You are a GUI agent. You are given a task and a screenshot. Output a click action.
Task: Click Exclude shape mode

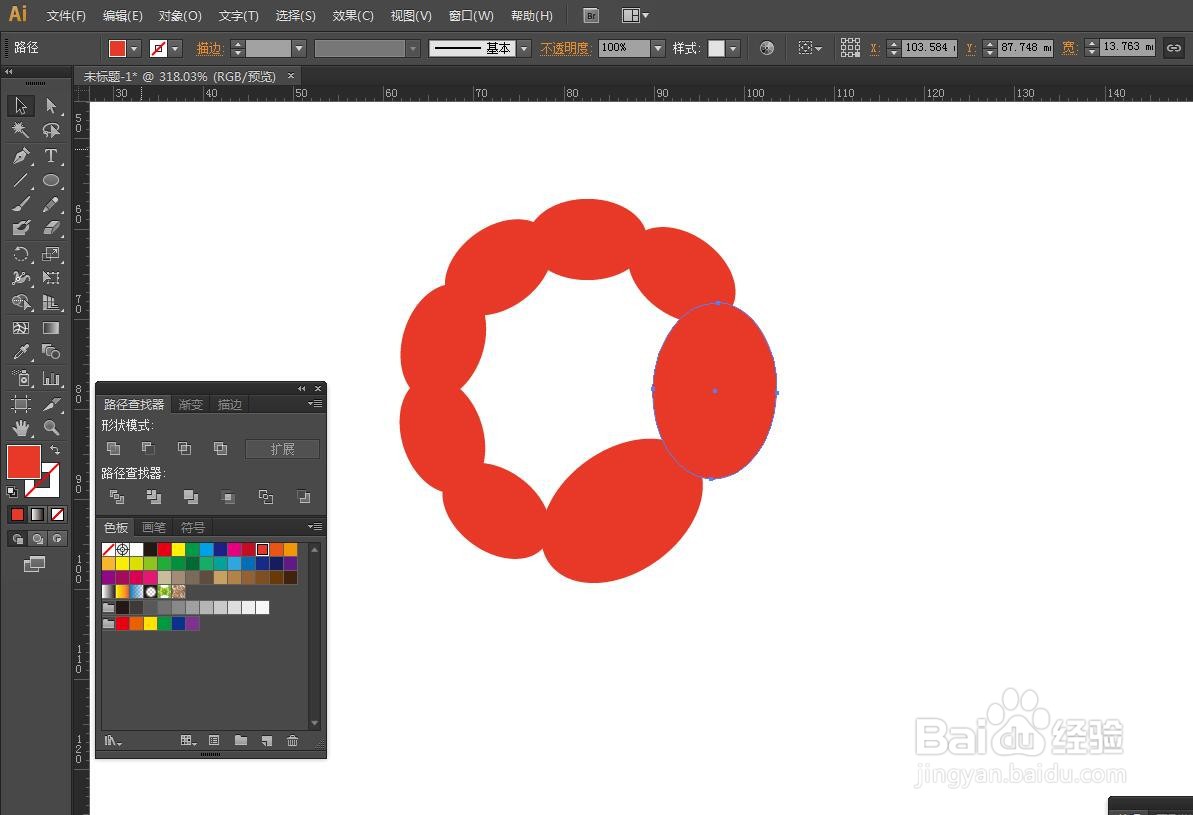[x=220, y=448]
